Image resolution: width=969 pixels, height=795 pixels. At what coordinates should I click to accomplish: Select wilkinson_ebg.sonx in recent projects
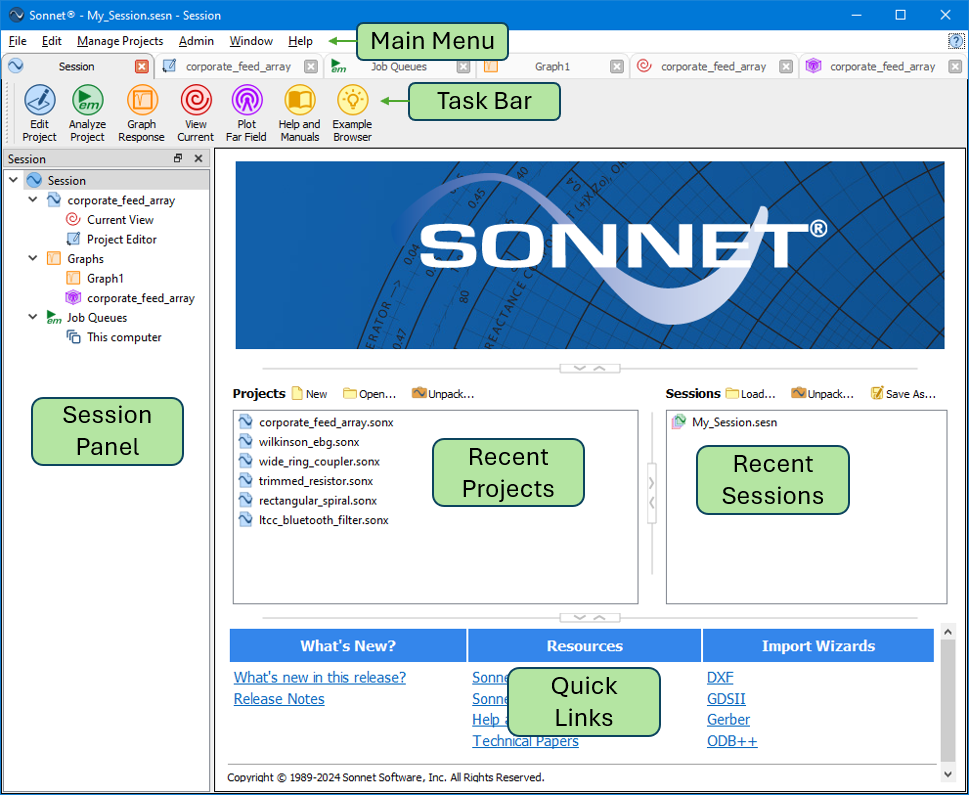coord(309,442)
